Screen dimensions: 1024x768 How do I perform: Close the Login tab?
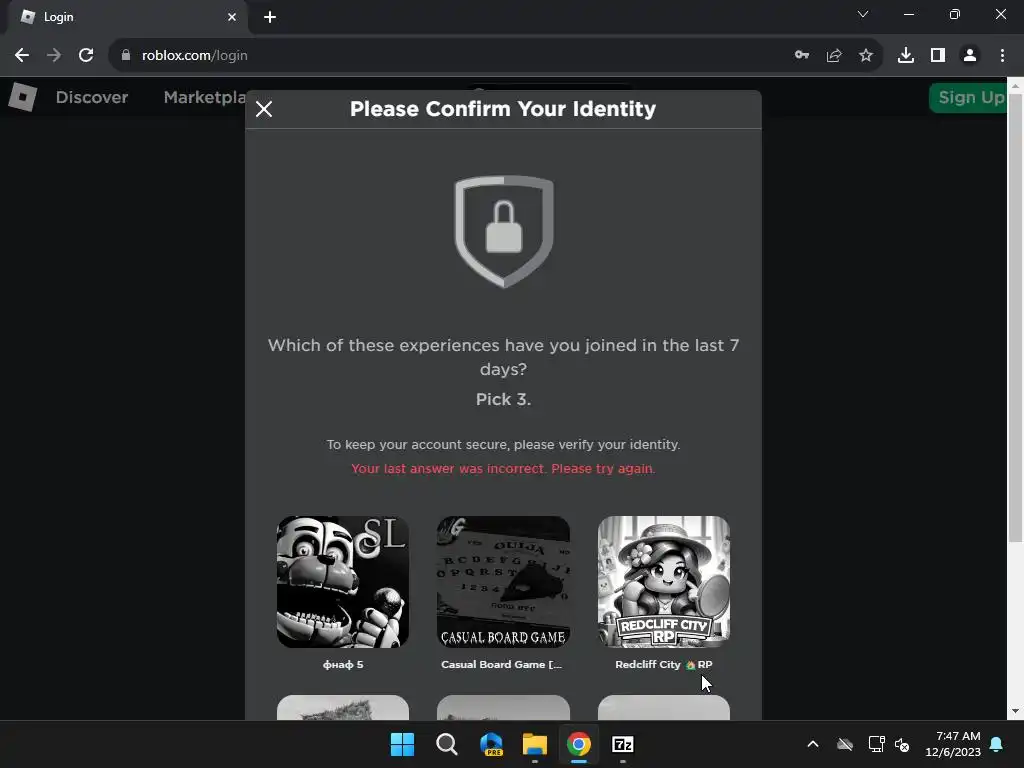pyautogui.click(x=232, y=17)
